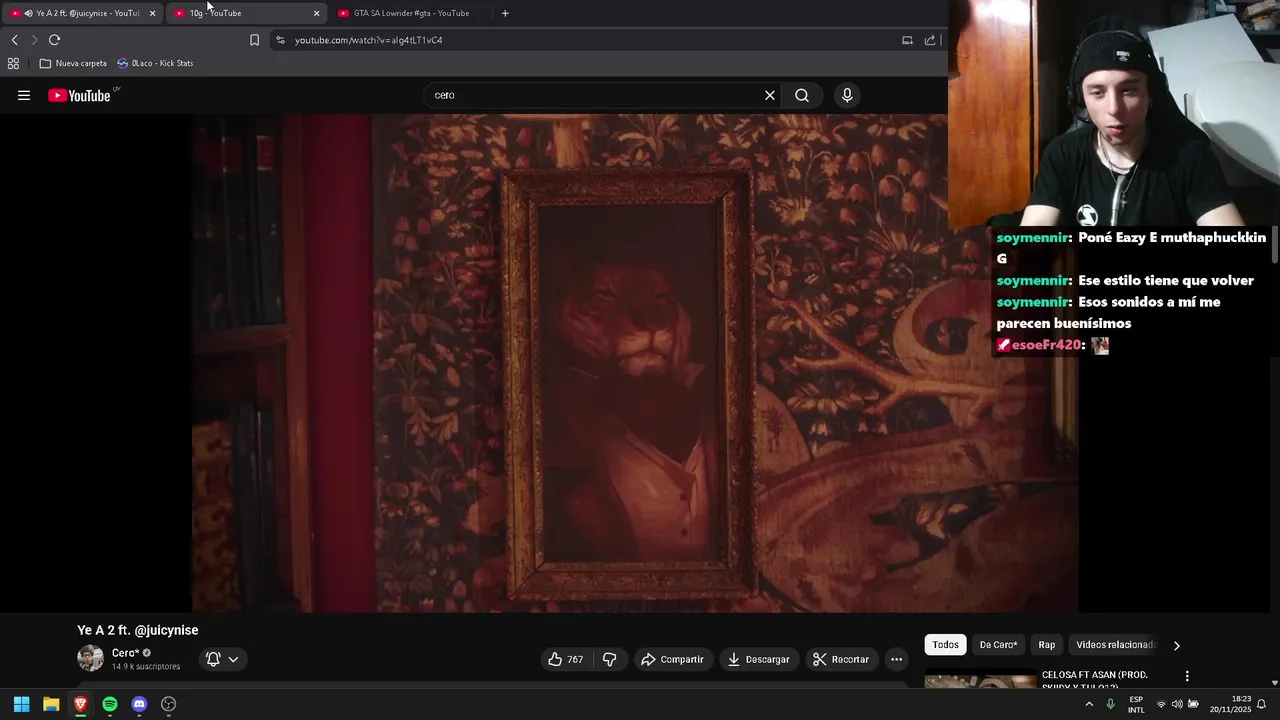Close the Ye A 2 ft. tab

152,13
